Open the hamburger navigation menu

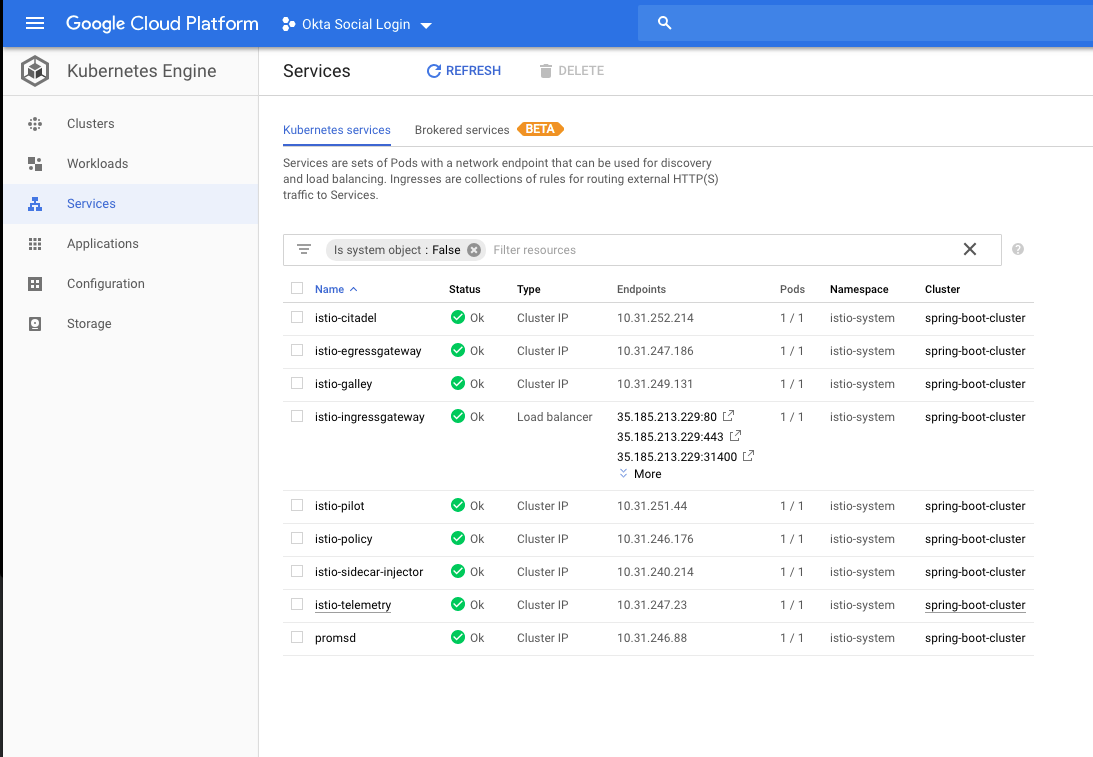pyautogui.click(x=35, y=23)
